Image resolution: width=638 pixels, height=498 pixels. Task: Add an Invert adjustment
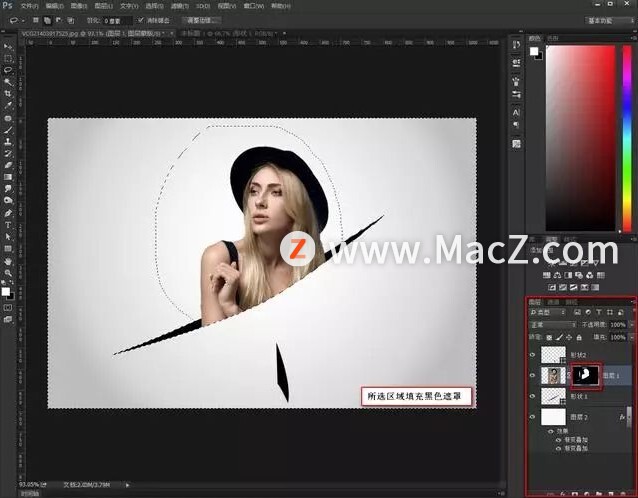pos(552,287)
